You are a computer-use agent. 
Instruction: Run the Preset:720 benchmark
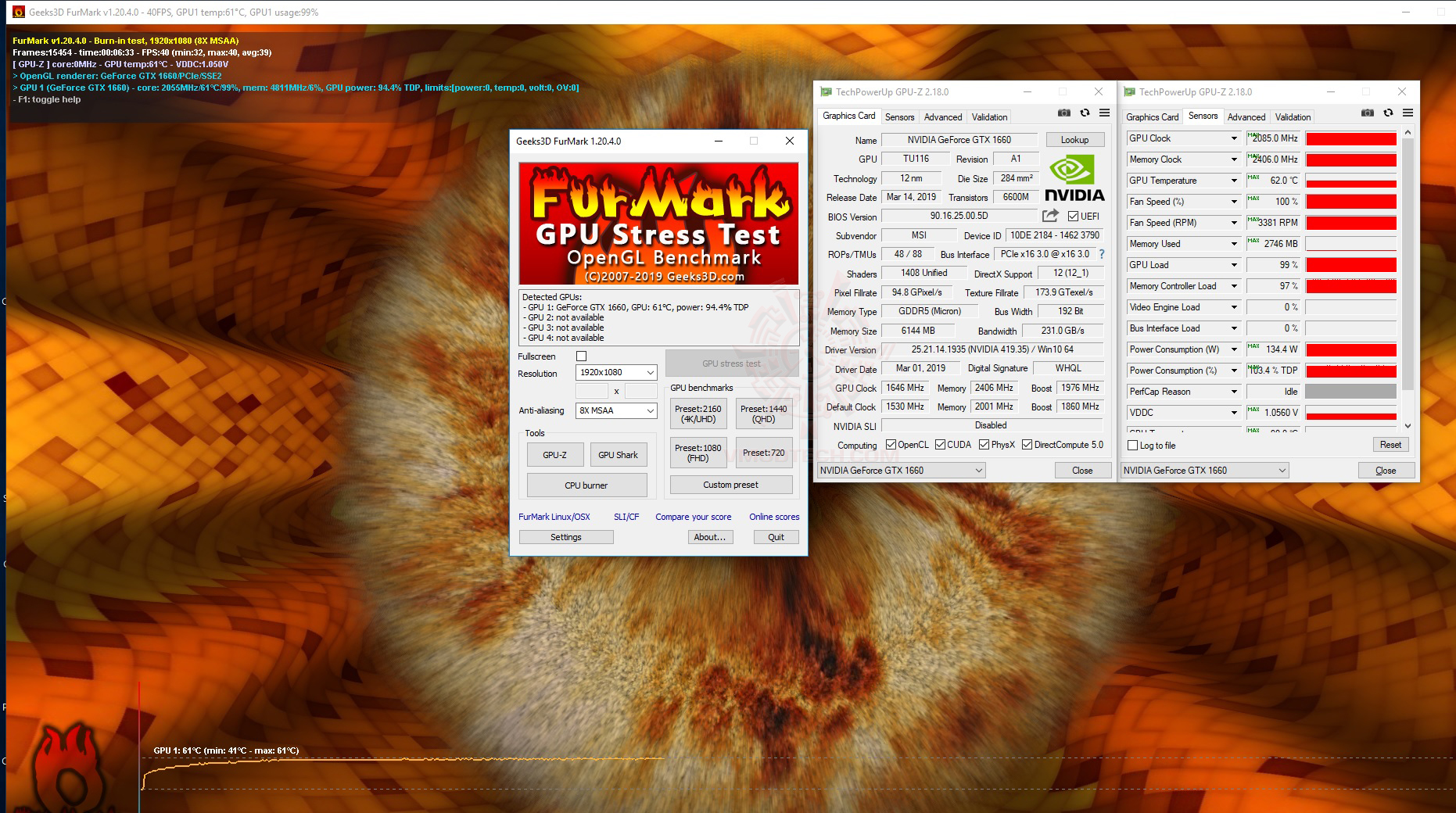pyautogui.click(x=764, y=453)
